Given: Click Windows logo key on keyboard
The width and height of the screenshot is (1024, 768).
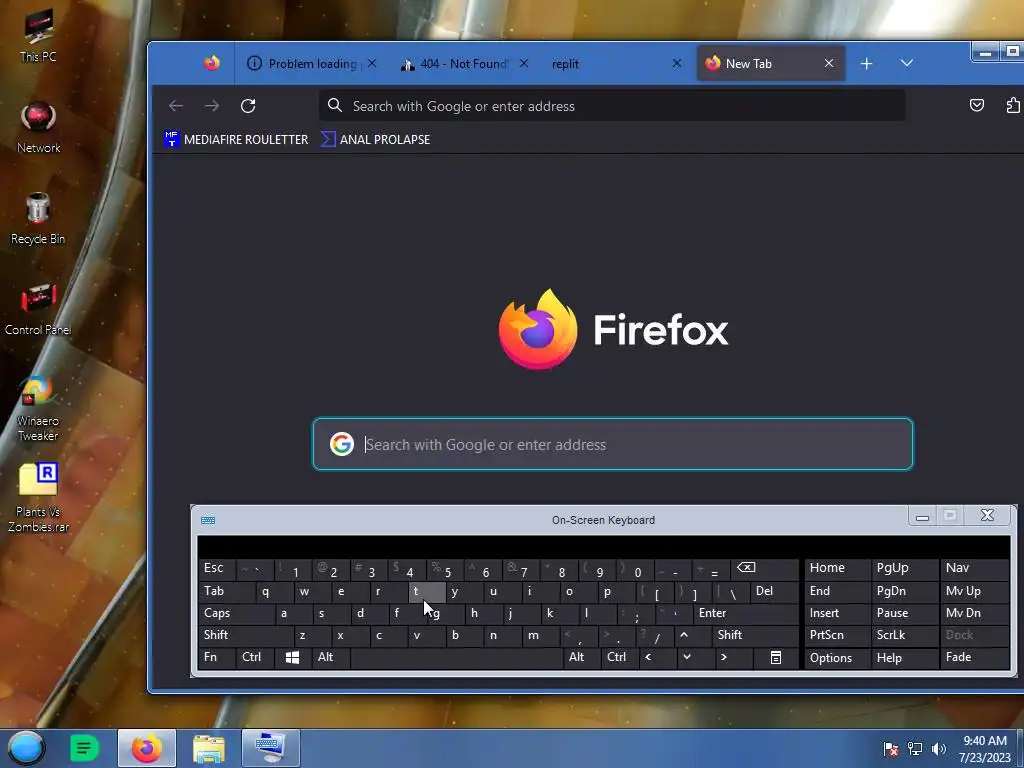Looking at the screenshot, I should click(x=292, y=658).
